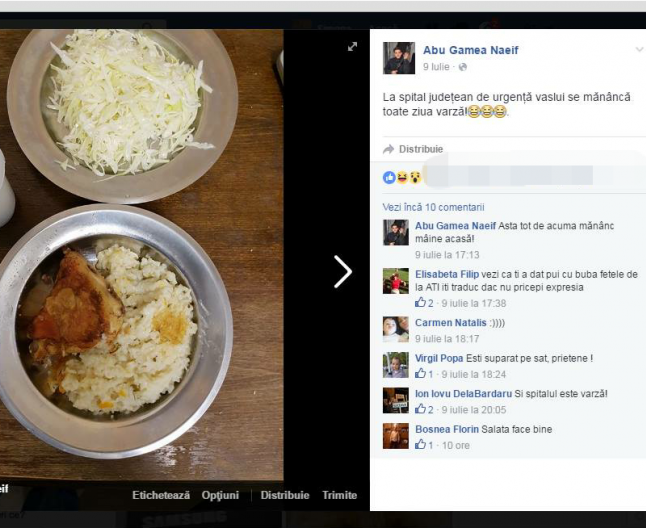This screenshot has width=646, height=528.
Task: Click the Haha laughing reaction icon
Action: (402, 178)
